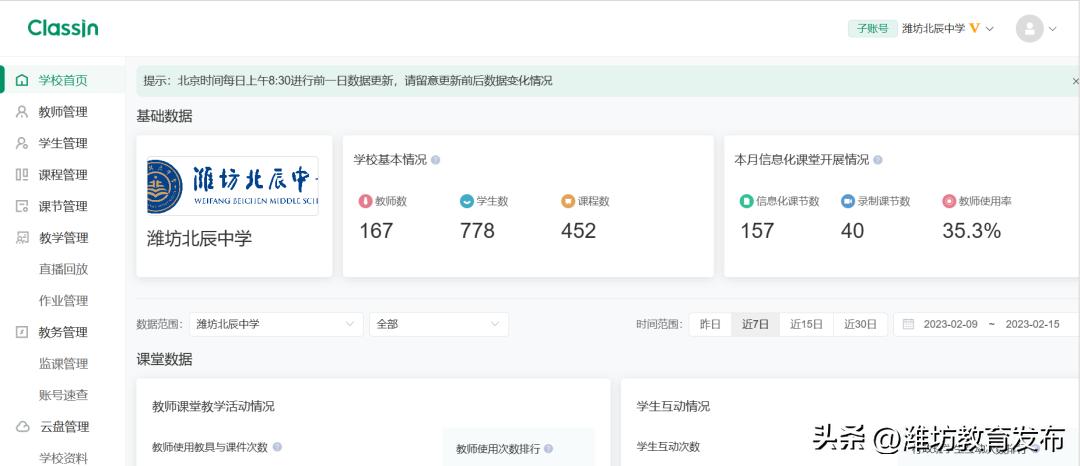Click the home icon beside 学校首页

pyautogui.click(x=22, y=81)
